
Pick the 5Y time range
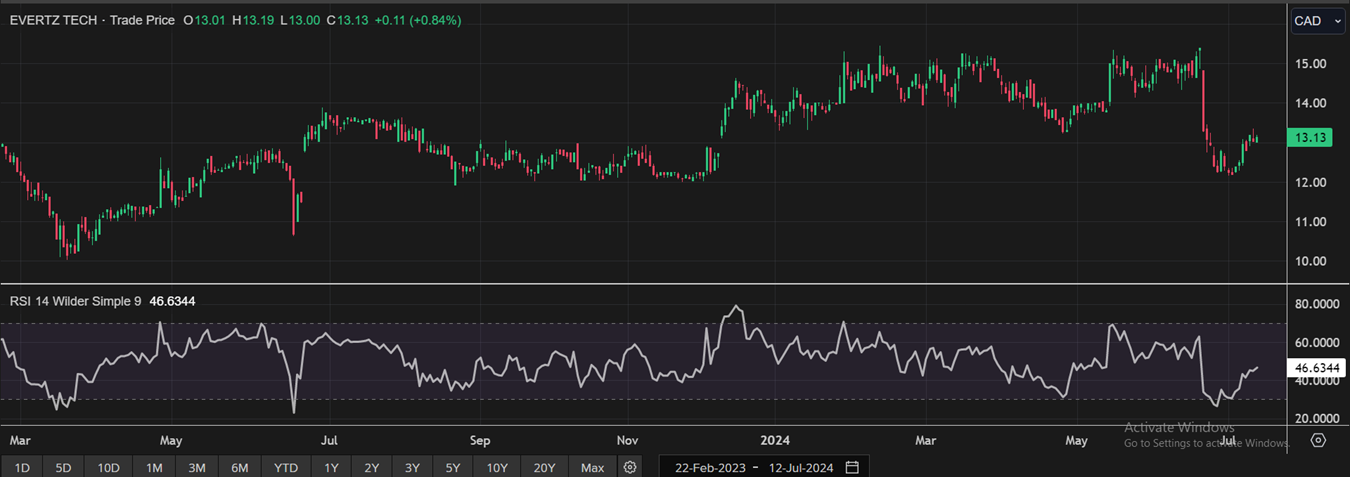coord(452,467)
